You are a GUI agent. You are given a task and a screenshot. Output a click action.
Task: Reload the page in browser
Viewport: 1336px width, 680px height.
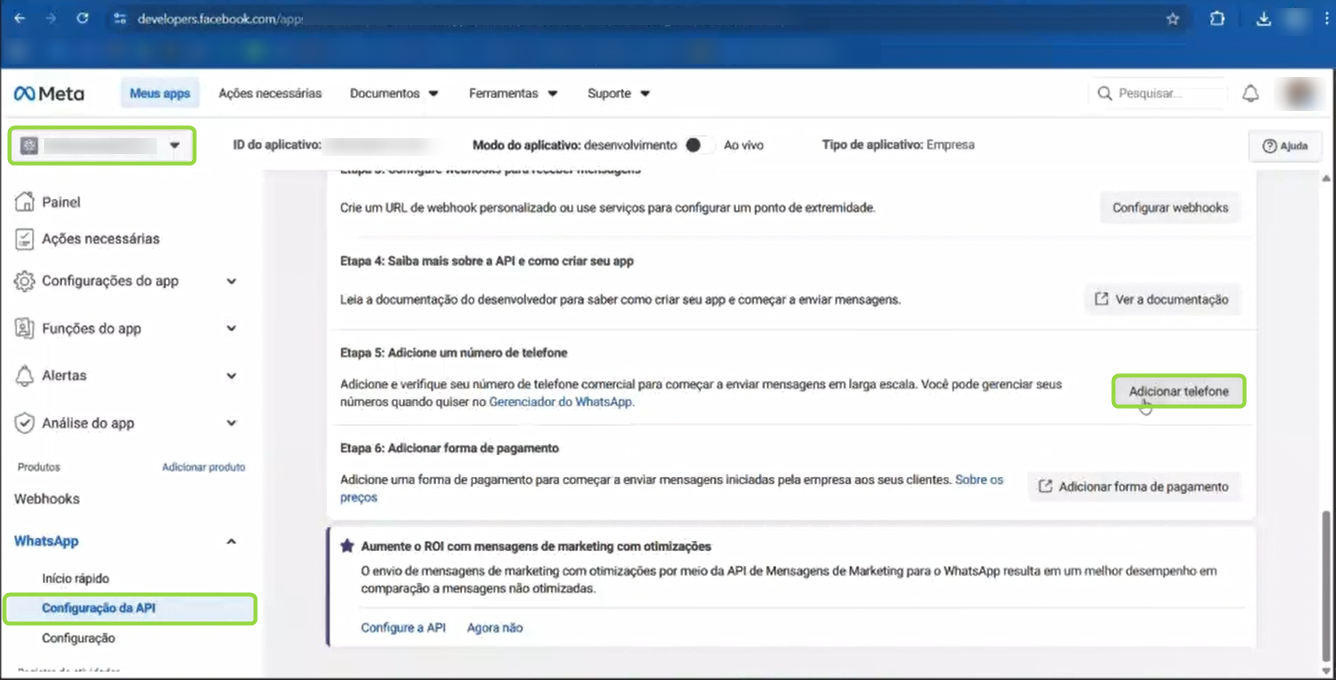[82, 18]
